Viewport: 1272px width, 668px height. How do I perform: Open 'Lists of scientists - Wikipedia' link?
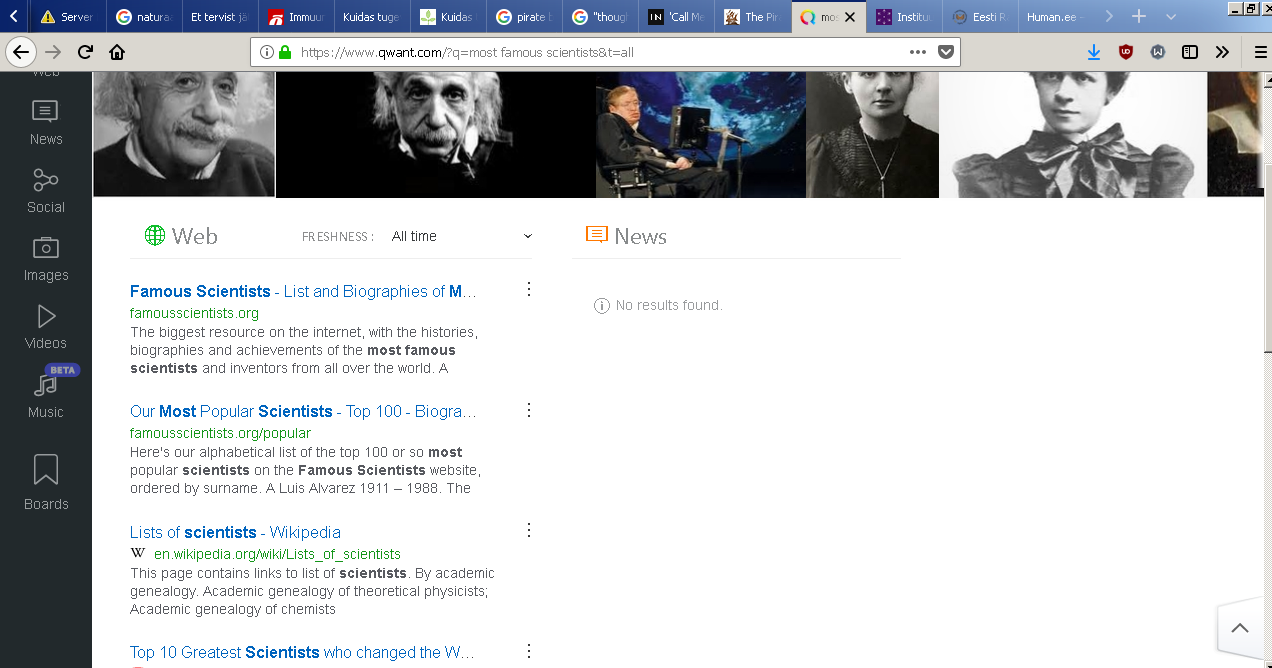click(x=235, y=532)
